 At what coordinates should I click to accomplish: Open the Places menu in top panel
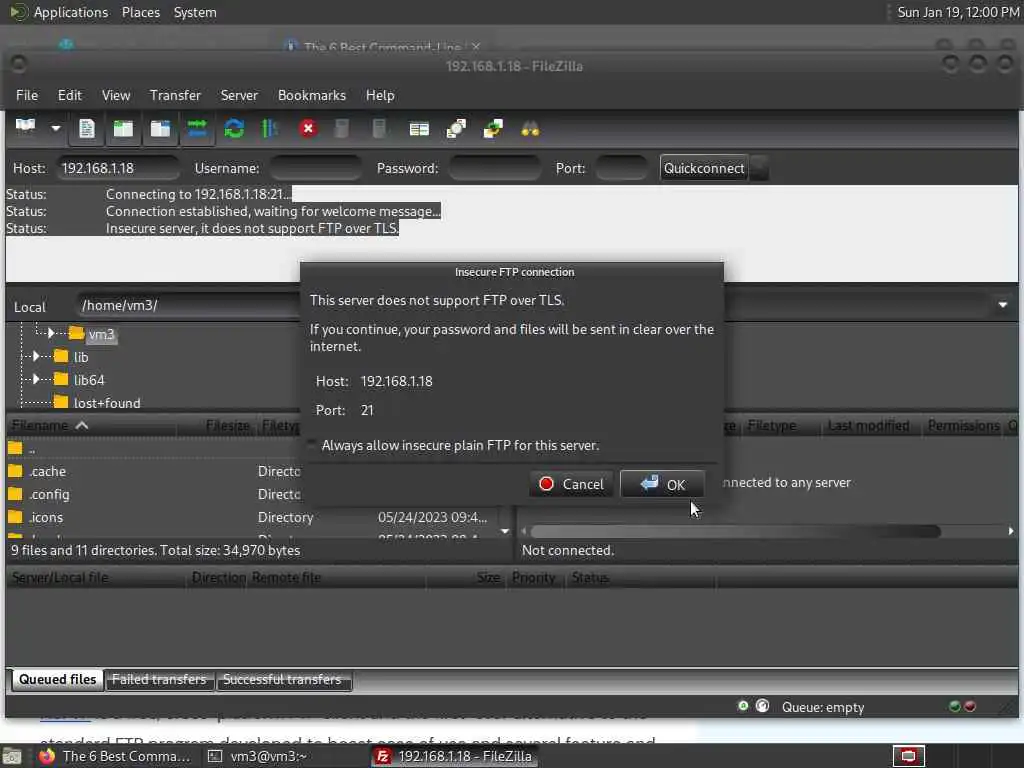[140, 12]
